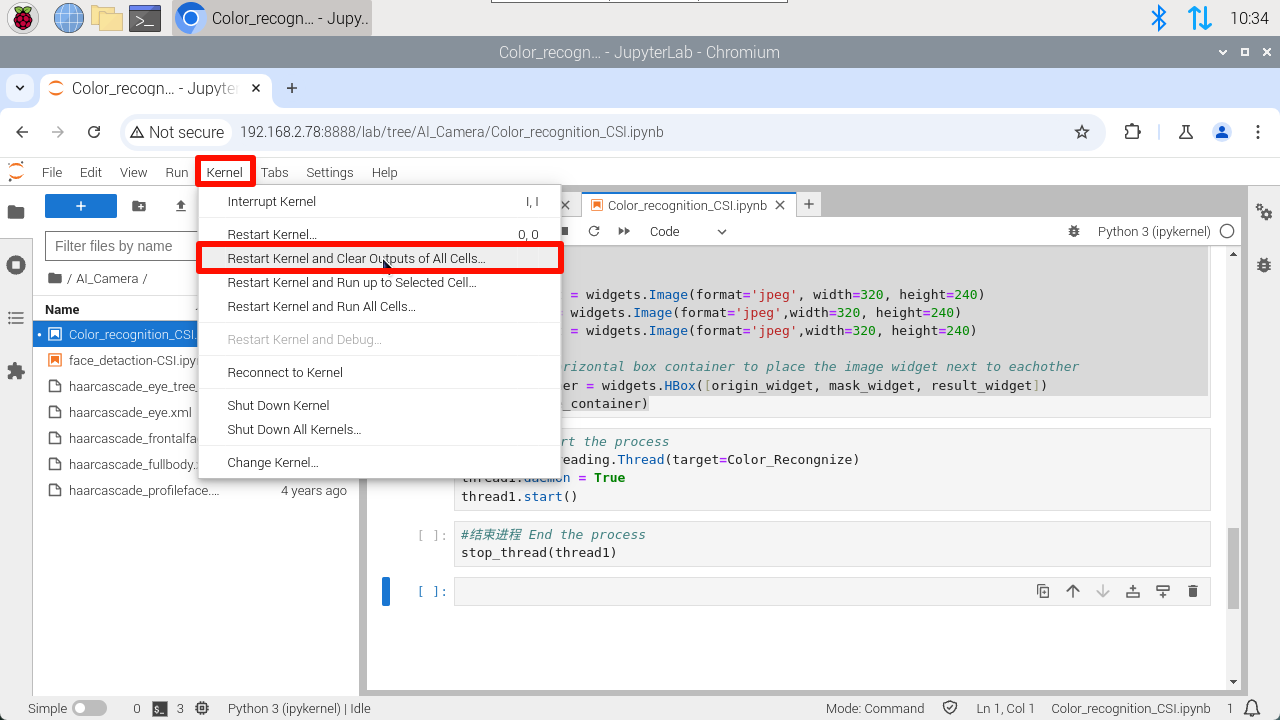Select Shut Down All Kernels…
Image resolution: width=1280 pixels, height=720 pixels.
(x=379, y=429)
